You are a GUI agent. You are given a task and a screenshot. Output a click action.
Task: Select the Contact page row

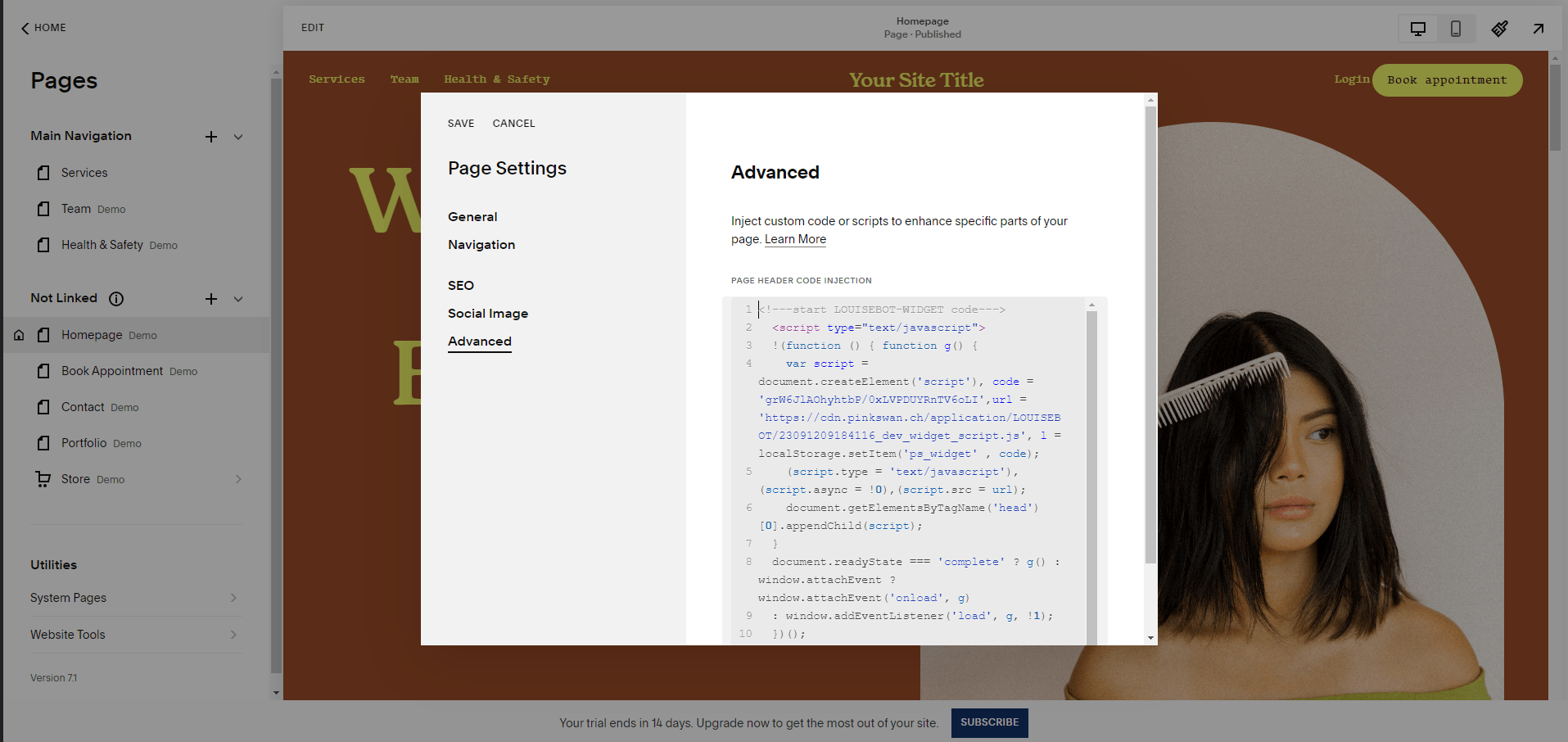coord(136,407)
